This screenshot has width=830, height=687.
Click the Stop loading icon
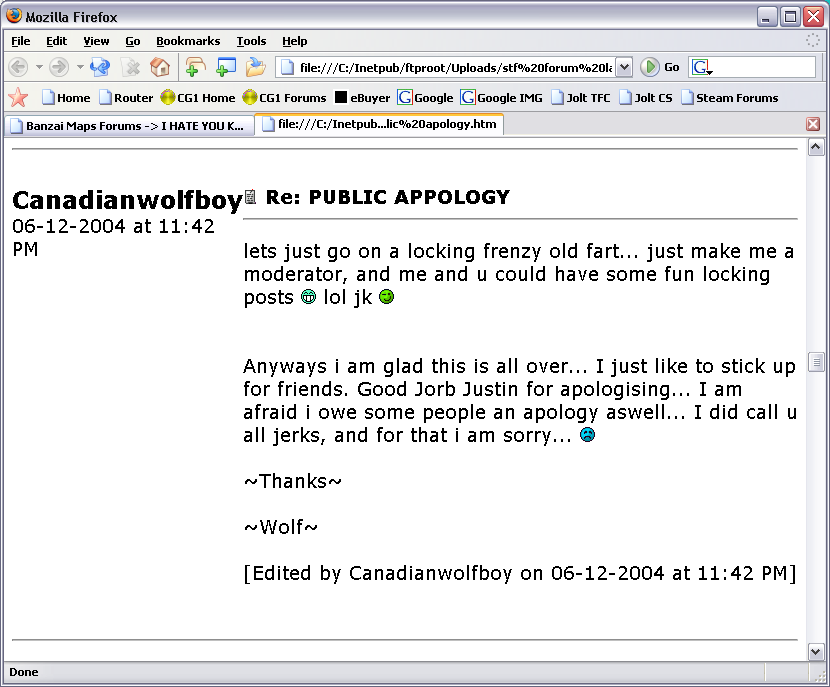131,67
